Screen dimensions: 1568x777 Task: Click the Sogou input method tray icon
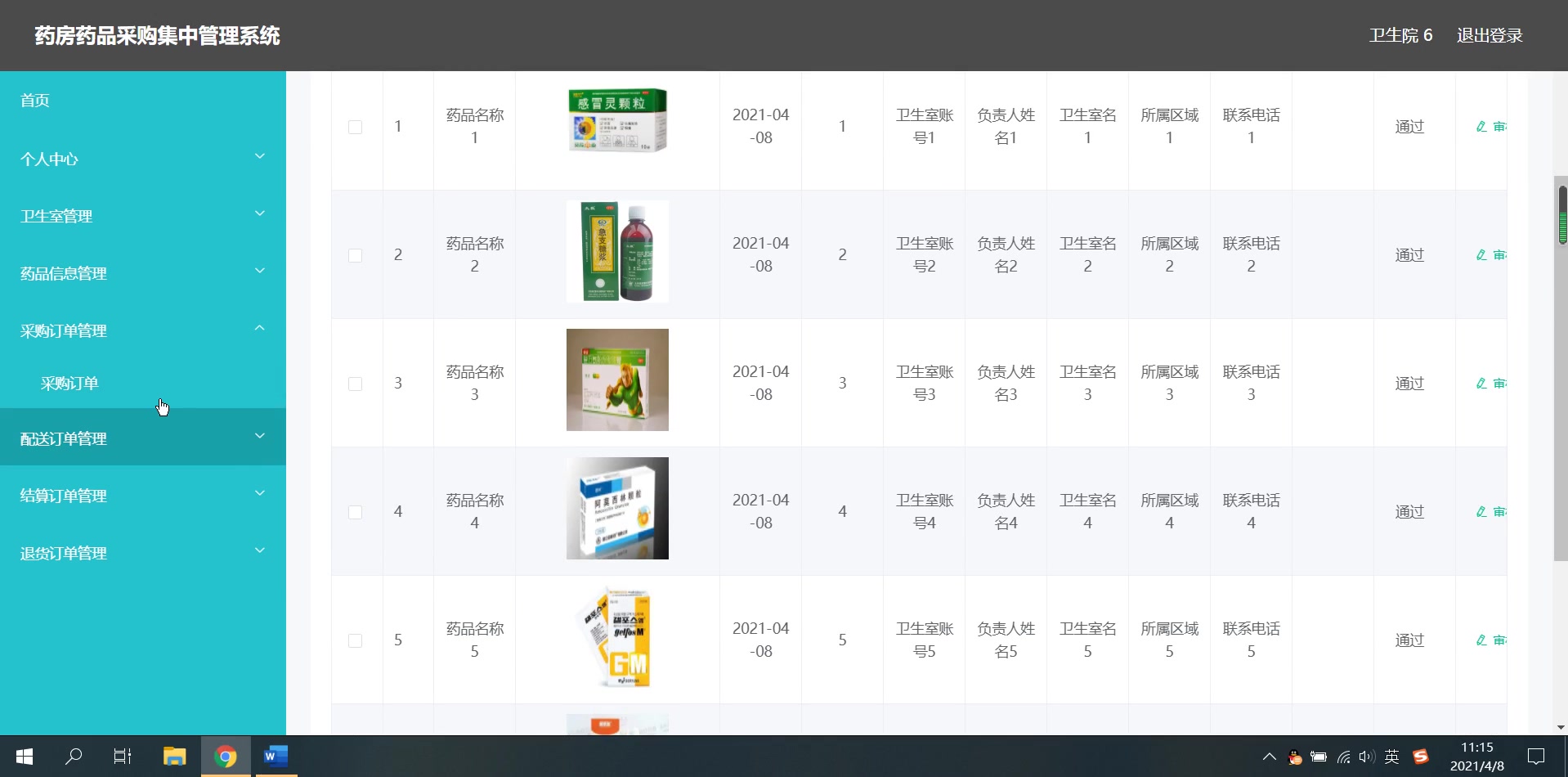[x=1420, y=757]
